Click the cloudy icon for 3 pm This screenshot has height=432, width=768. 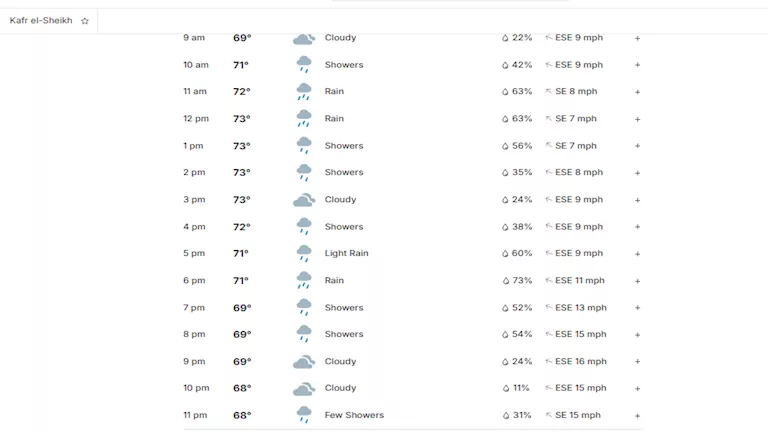(304, 200)
